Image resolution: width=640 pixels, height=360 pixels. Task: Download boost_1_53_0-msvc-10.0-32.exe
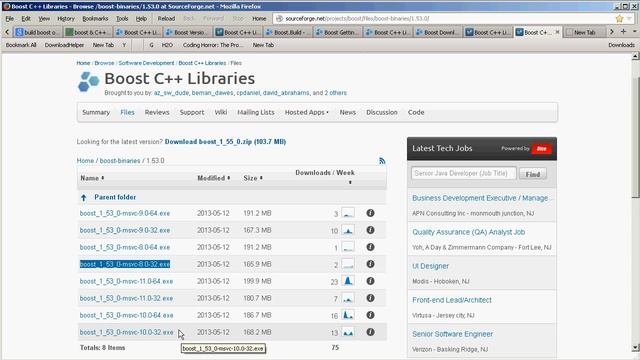[126, 332]
